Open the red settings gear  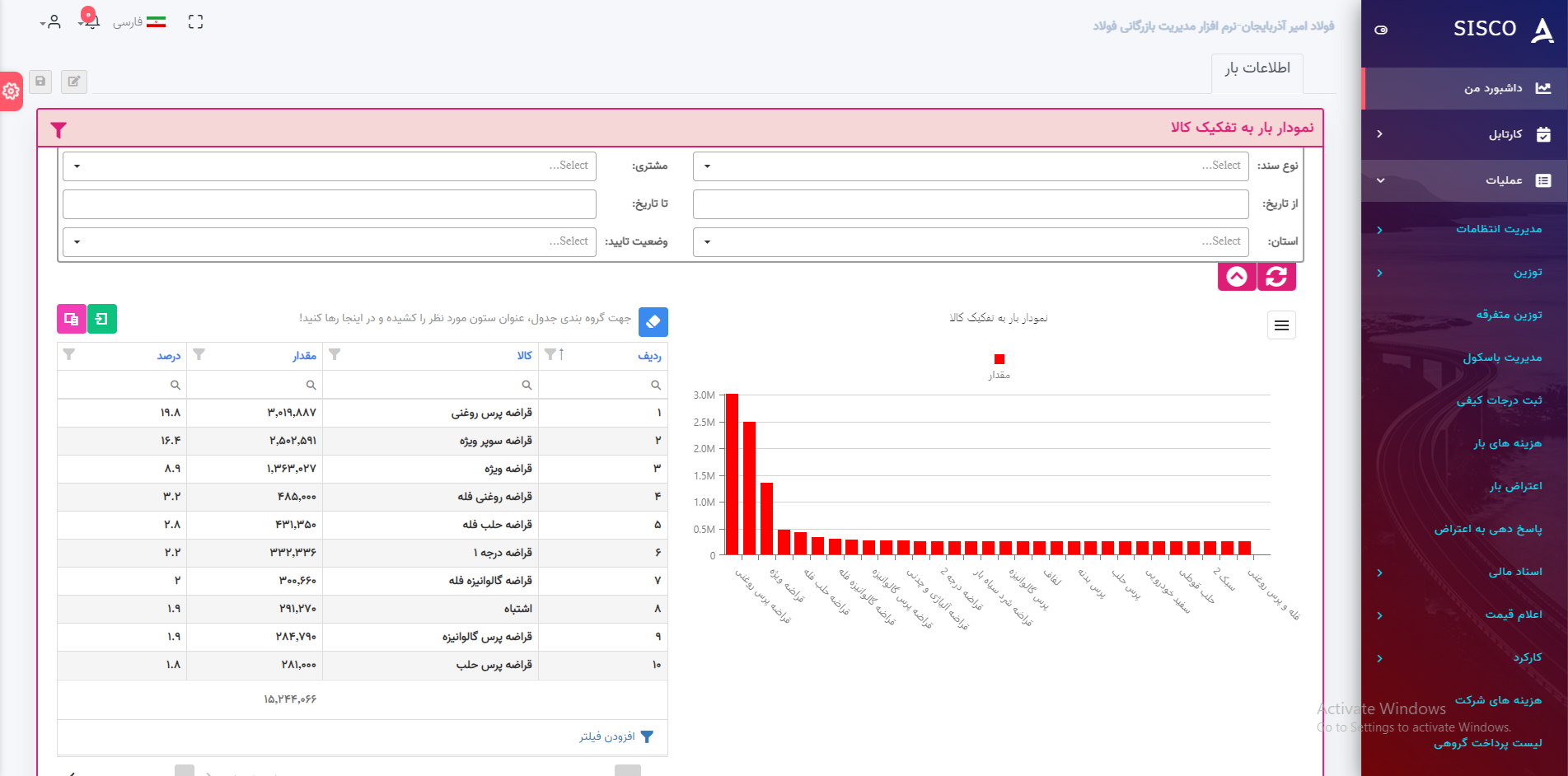pyautogui.click(x=11, y=91)
